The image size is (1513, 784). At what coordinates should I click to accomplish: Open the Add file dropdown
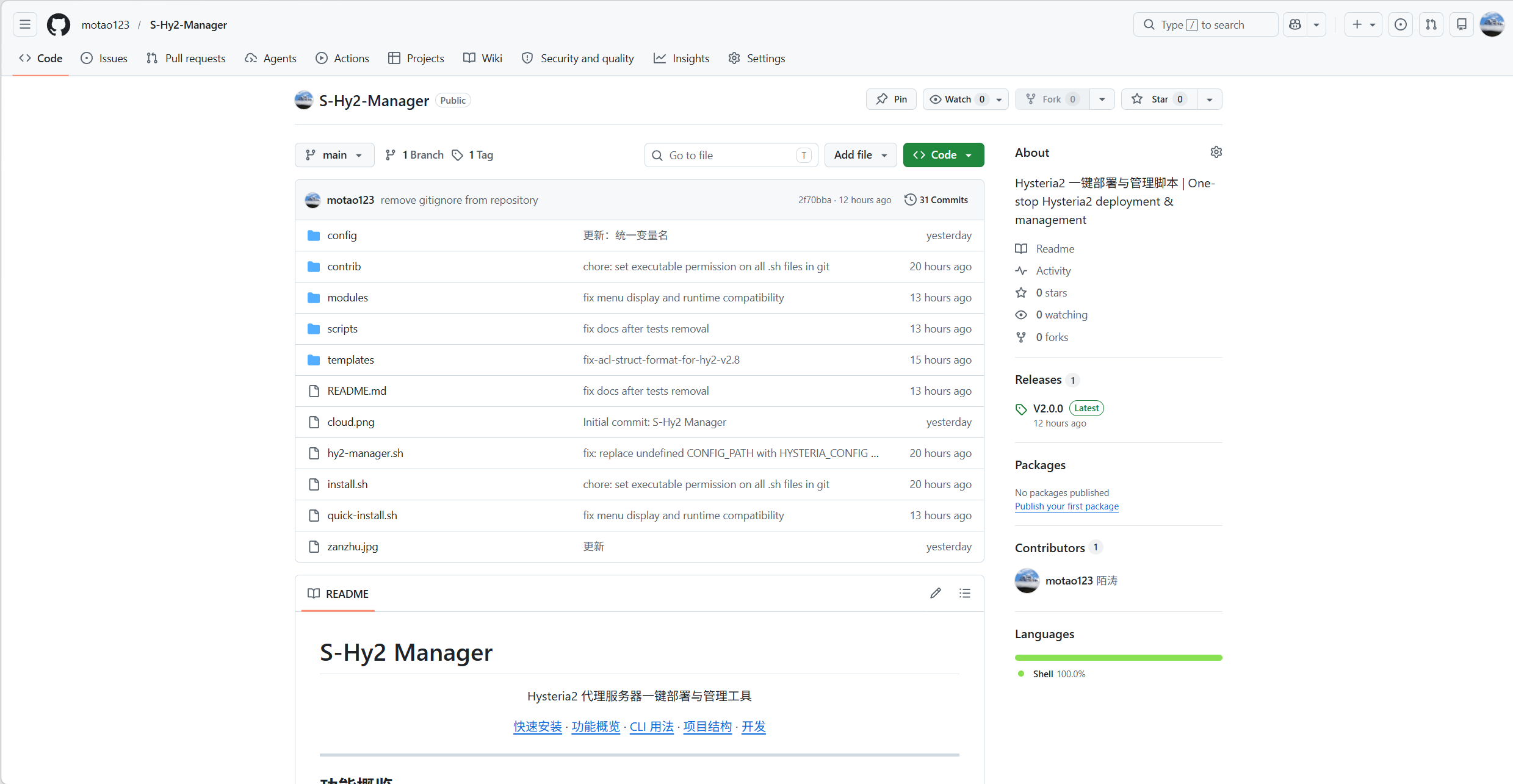coord(860,155)
